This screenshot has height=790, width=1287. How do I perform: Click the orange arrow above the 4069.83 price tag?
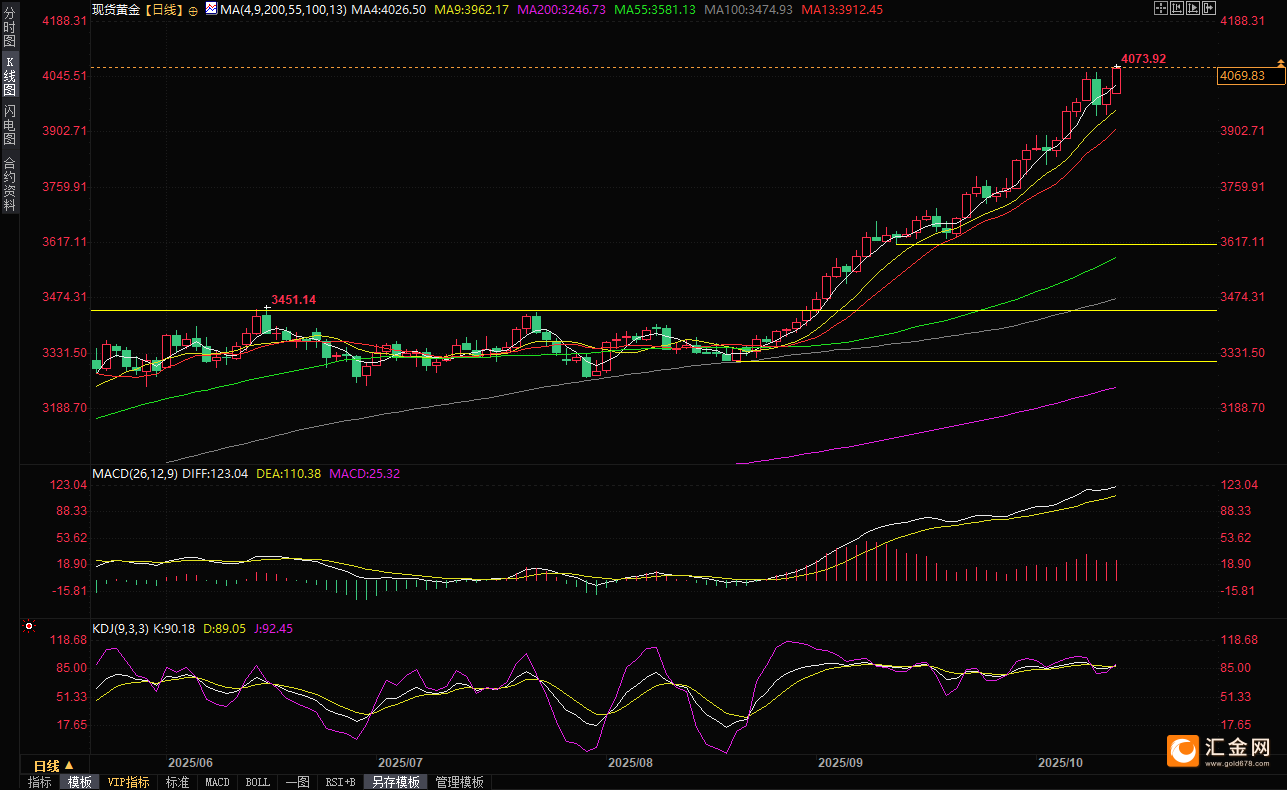click(x=1281, y=64)
